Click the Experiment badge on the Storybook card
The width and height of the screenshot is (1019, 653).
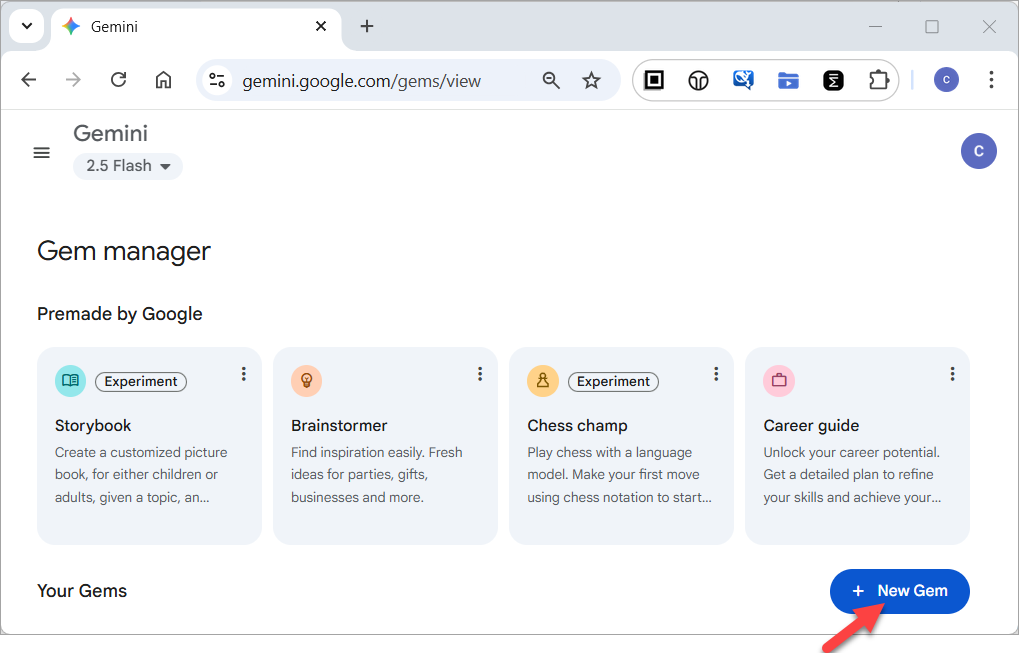tap(141, 381)
